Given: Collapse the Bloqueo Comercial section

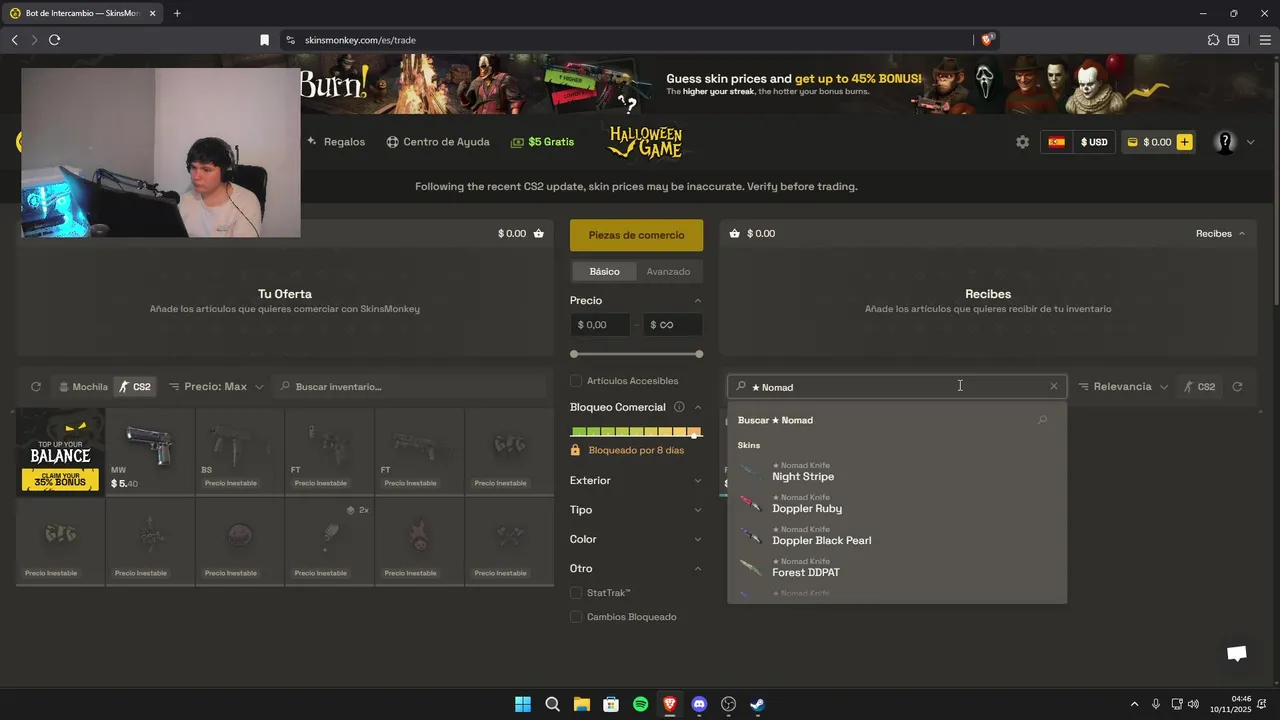Looking at the screenshot, I should [x=698, y=407].
